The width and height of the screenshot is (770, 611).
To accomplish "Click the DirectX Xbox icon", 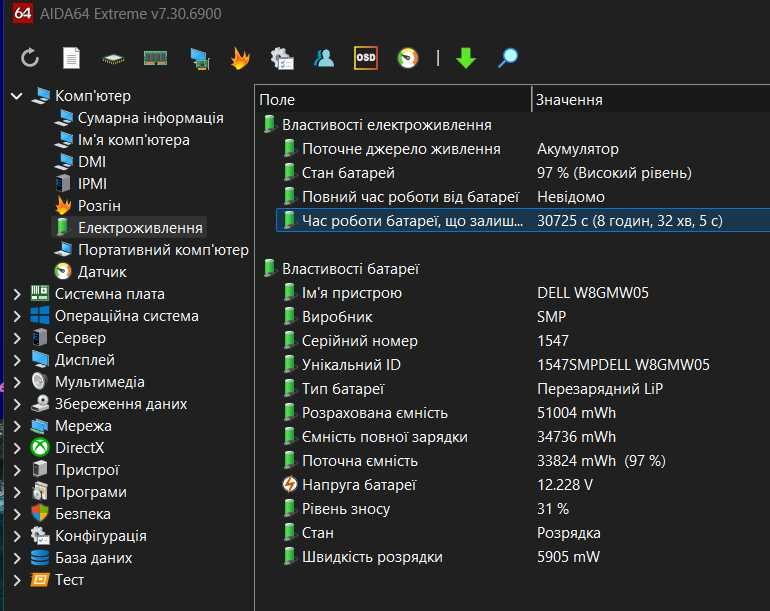I will point(40,448).
